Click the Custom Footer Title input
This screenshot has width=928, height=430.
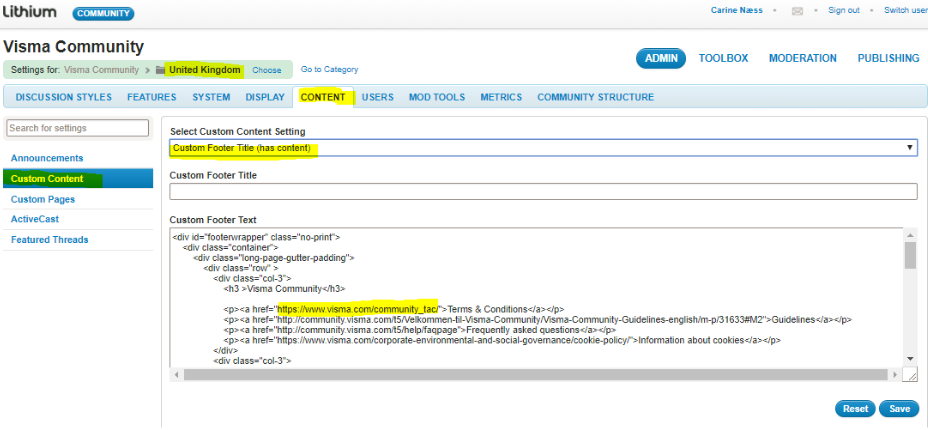[543, 192]
